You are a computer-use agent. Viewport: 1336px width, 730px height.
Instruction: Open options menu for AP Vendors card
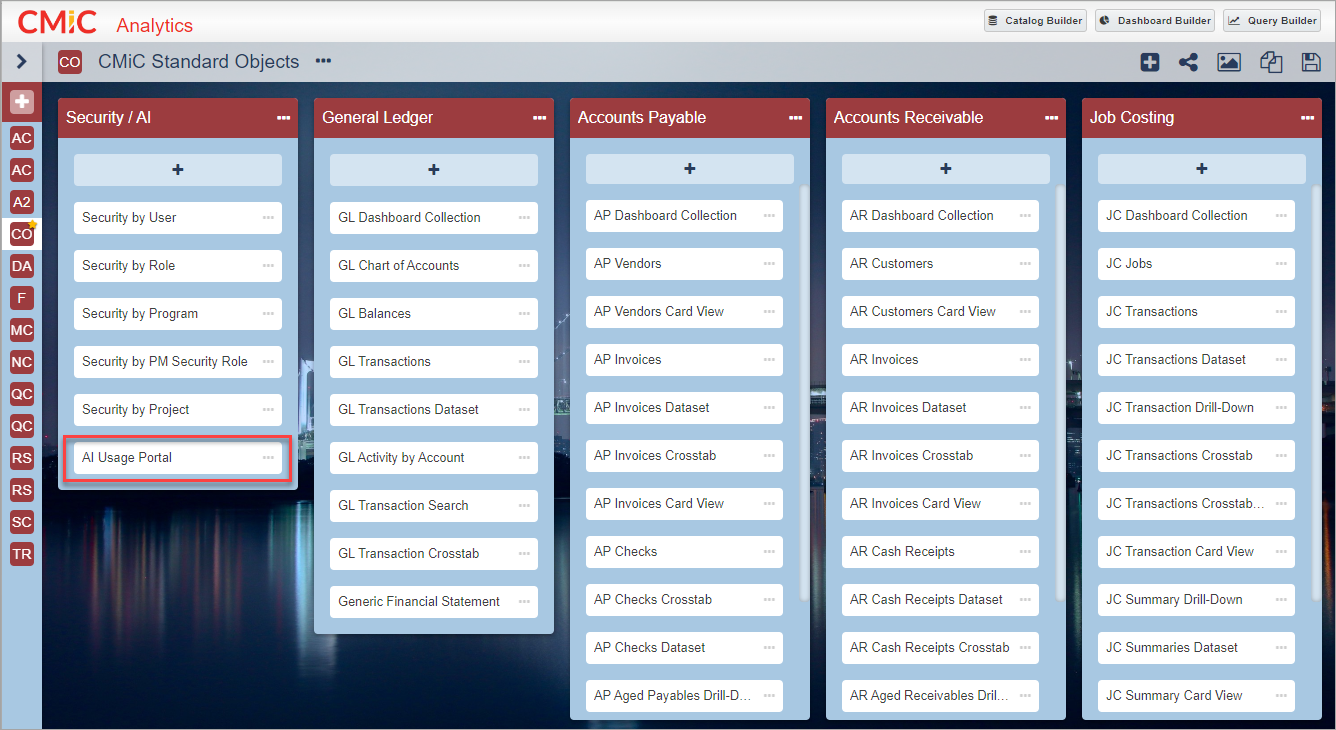pyautogui.click(x=769, y=264)
